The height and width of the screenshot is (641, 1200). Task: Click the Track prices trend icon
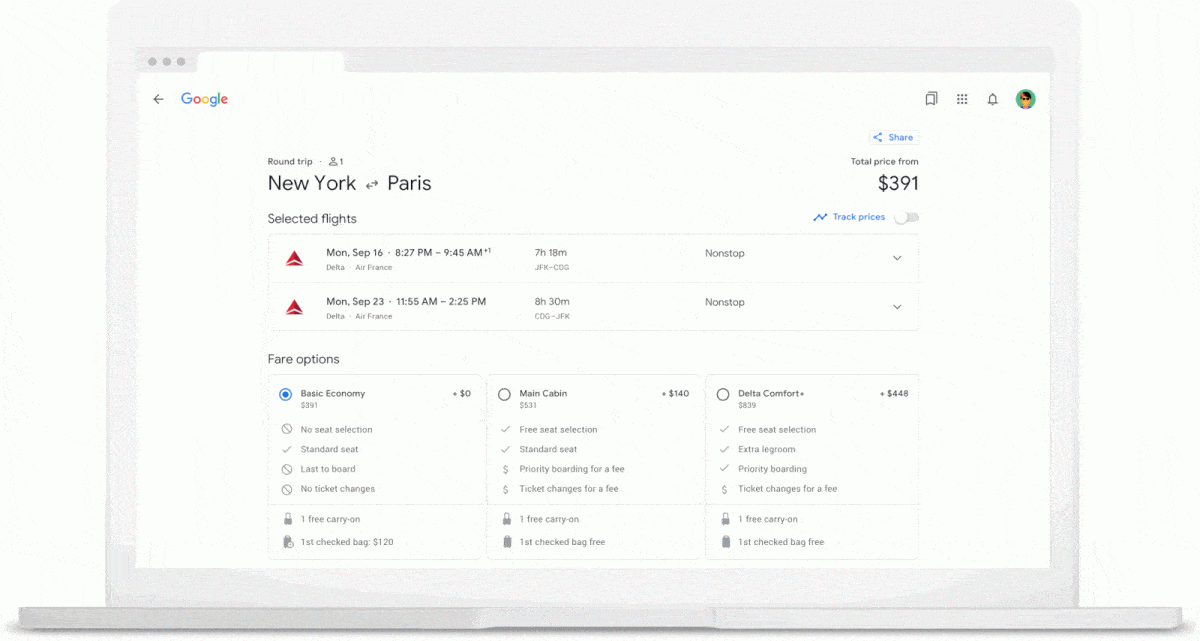click(820, 217)
